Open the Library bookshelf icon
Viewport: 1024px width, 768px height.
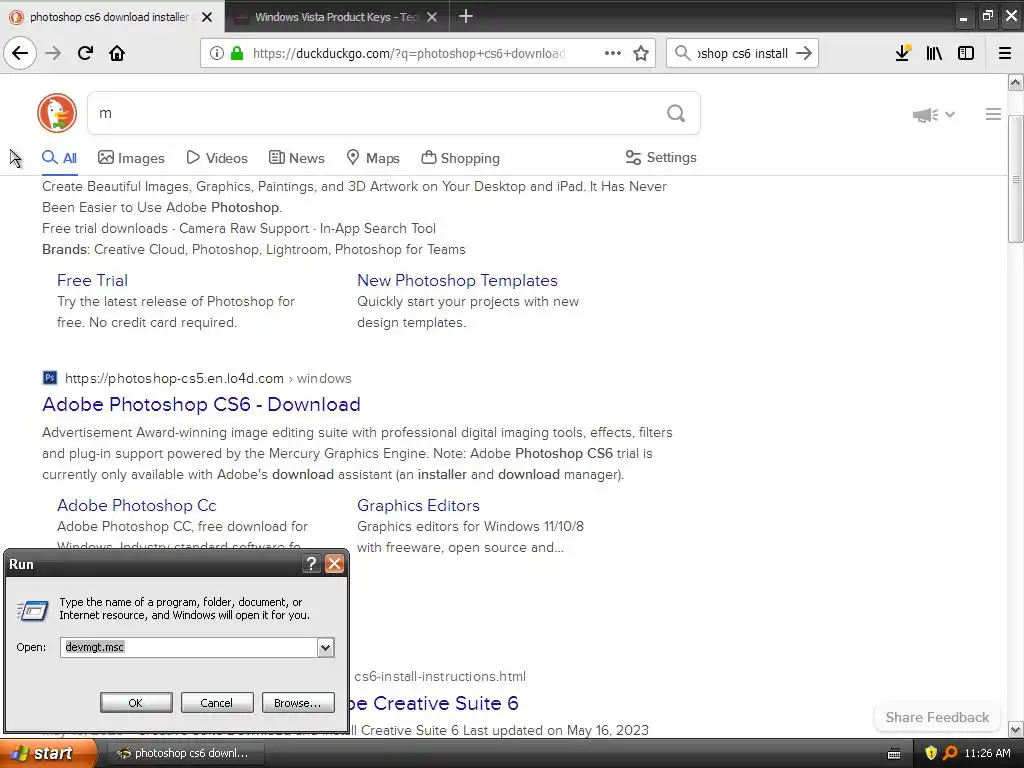[x=934, y=53]
